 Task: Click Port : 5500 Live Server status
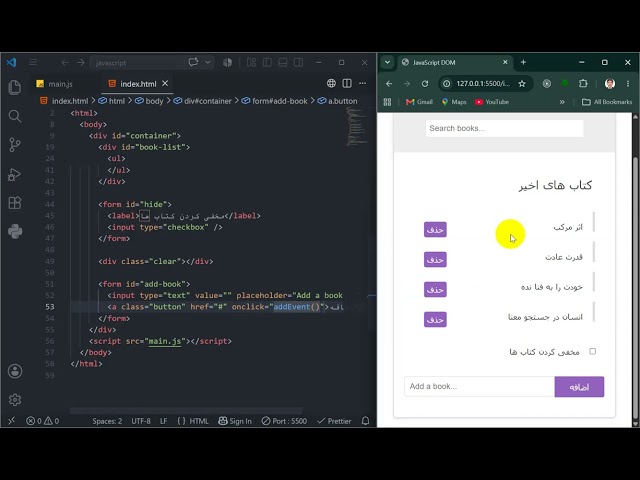coord(284,421)
